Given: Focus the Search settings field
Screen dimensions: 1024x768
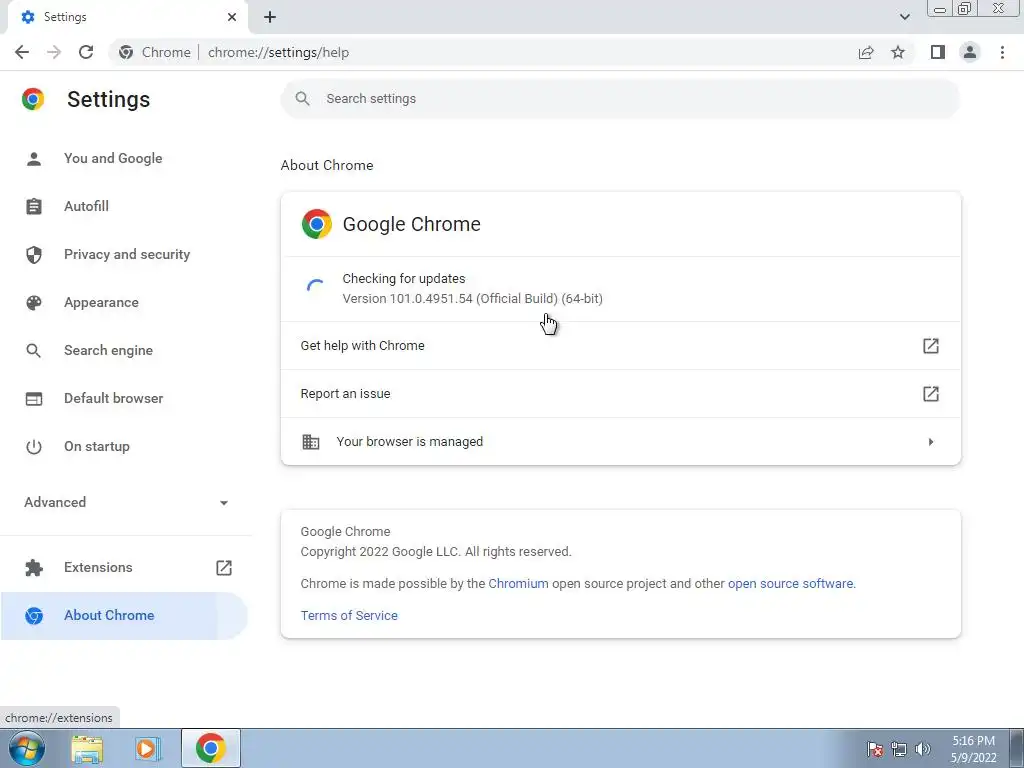Looking at the screenshot, I should [x=620, y=99].
